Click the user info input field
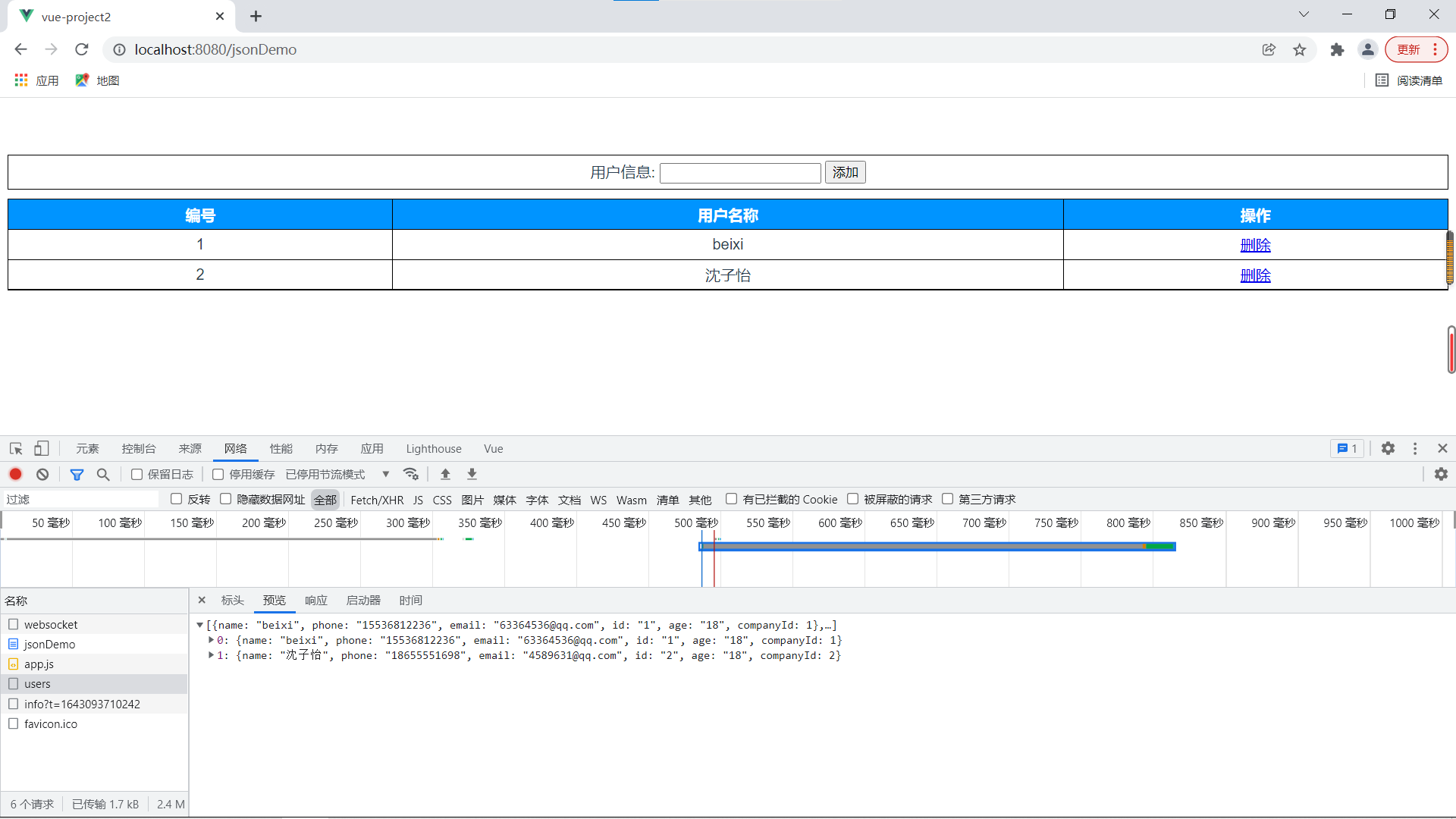1456x819 pixels. (x=740, y=173)
